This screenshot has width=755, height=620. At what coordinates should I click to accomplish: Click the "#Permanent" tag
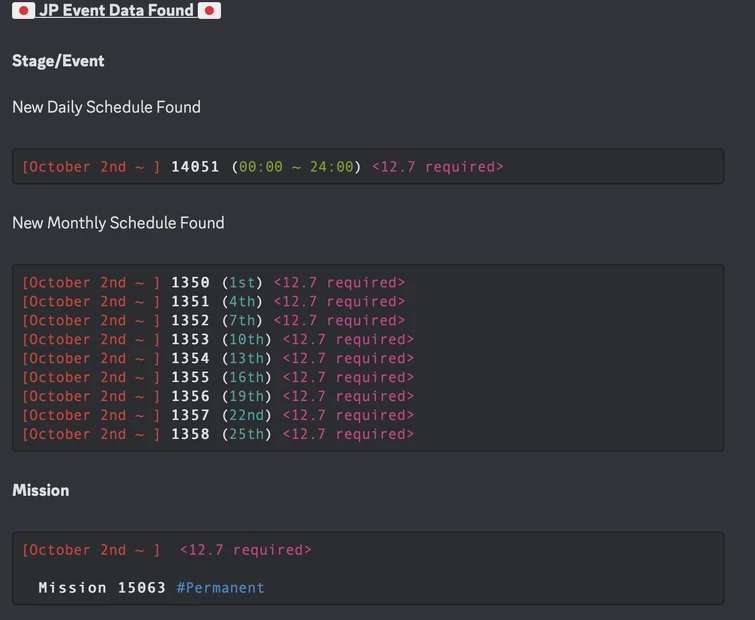[221, 588]
